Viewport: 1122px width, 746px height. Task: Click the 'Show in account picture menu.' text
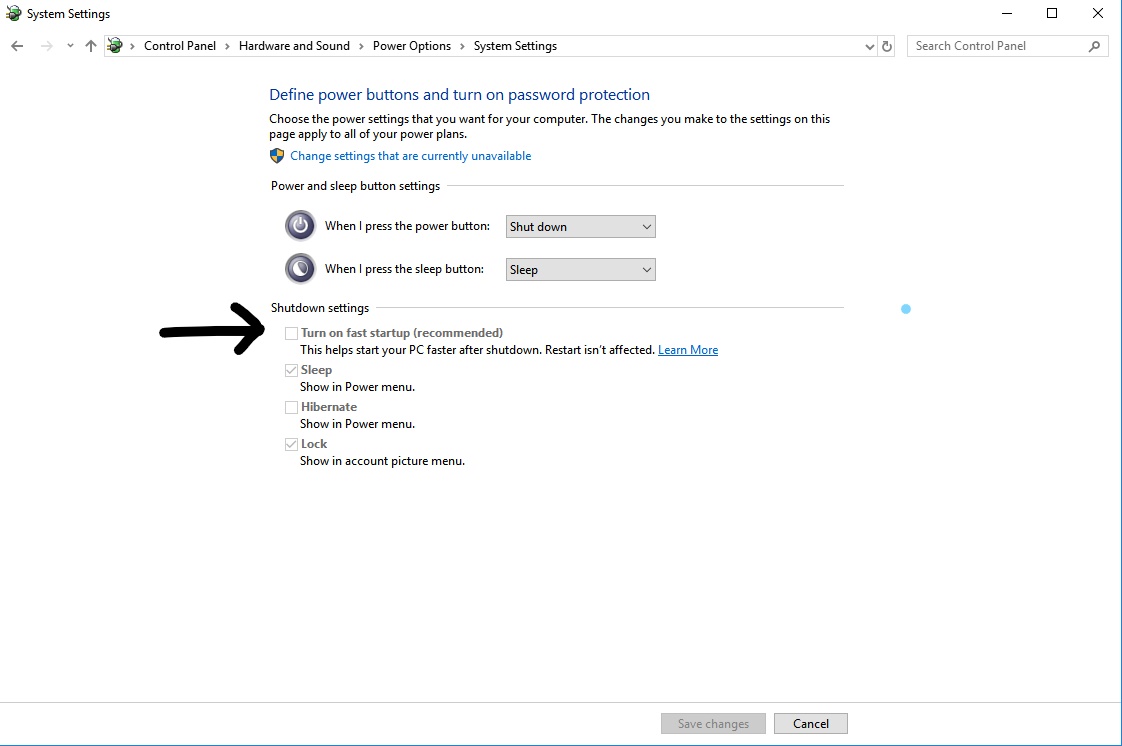coord(382,461)
